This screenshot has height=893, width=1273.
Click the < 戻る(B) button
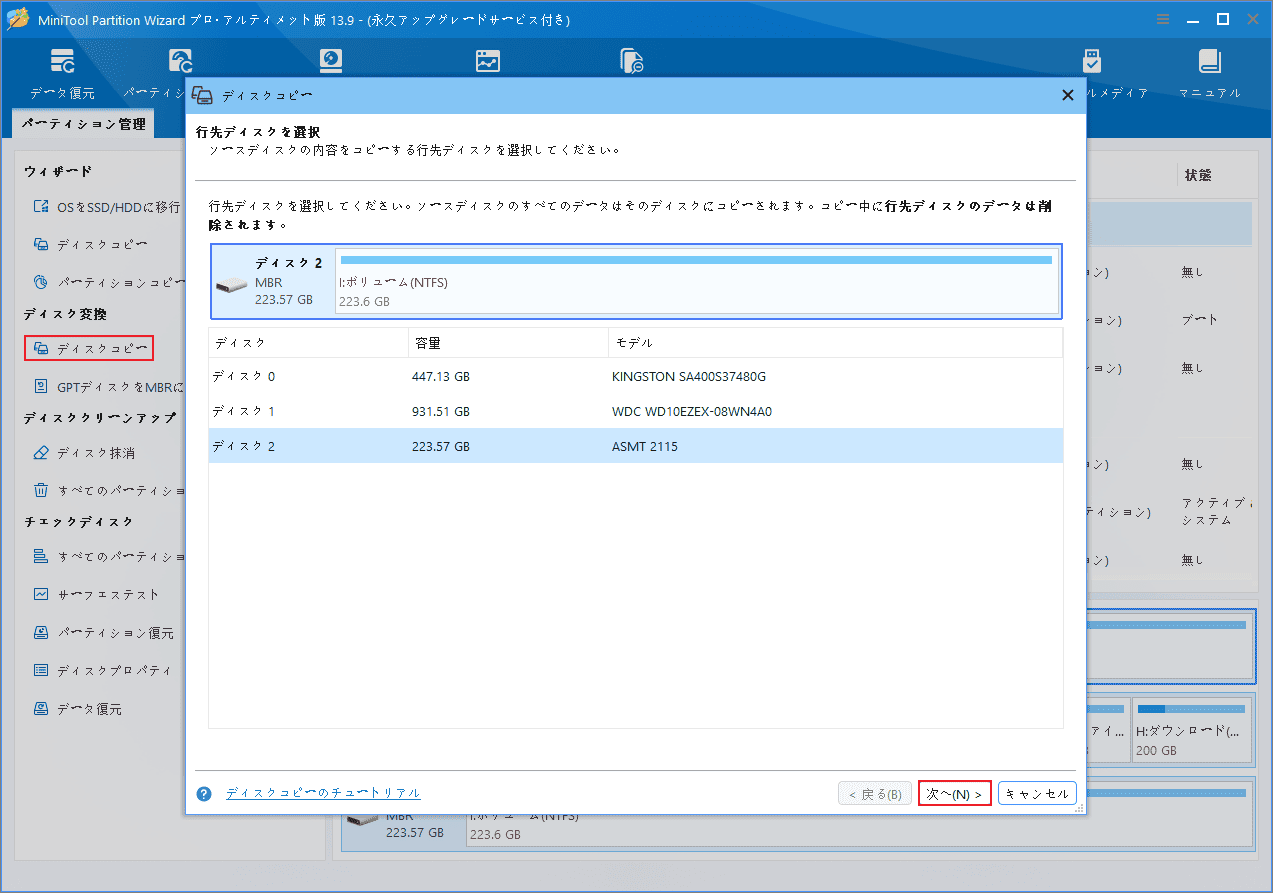coord(875,794)
